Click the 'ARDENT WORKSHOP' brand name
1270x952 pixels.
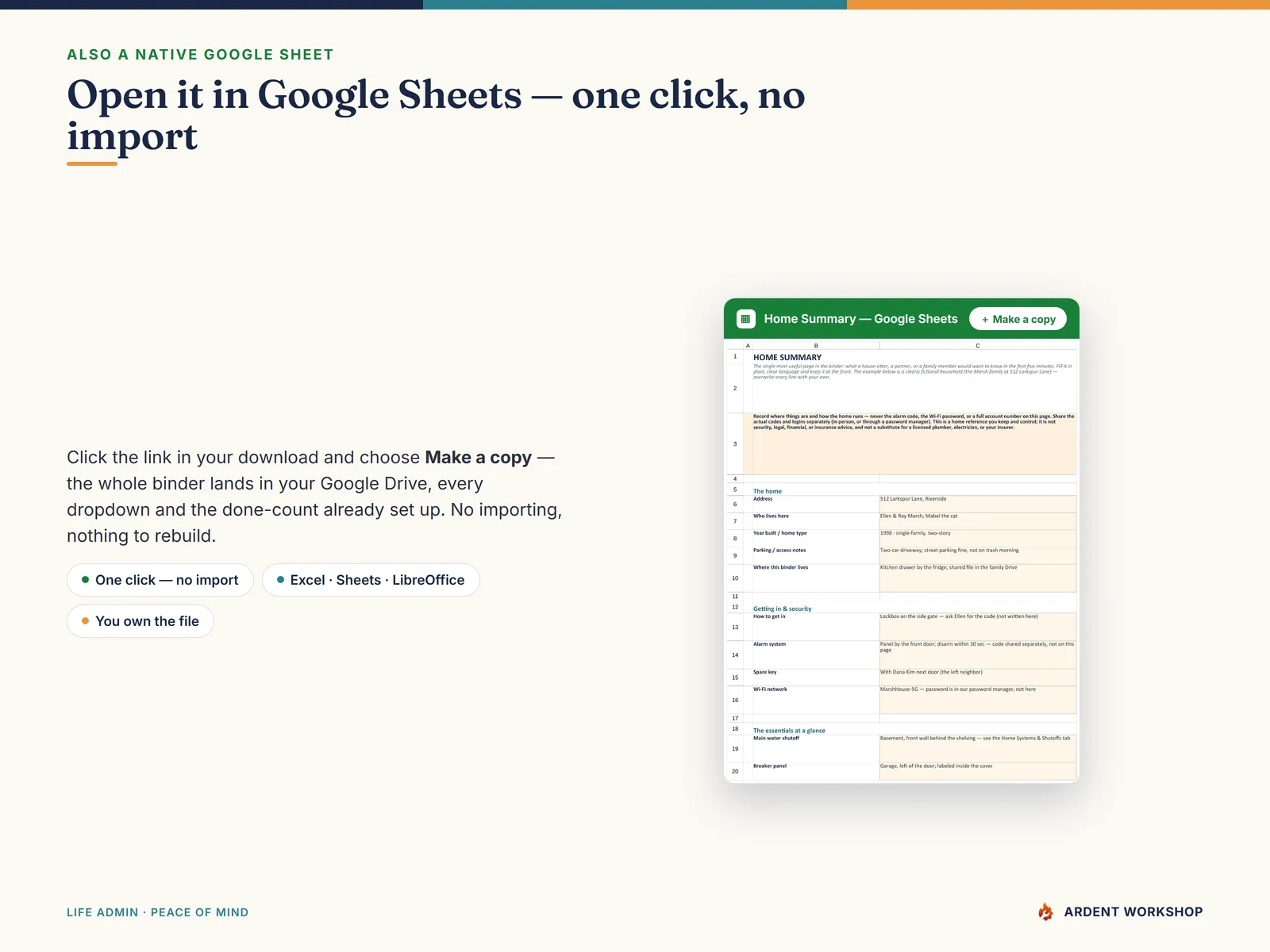click(x=1133, y=912)
